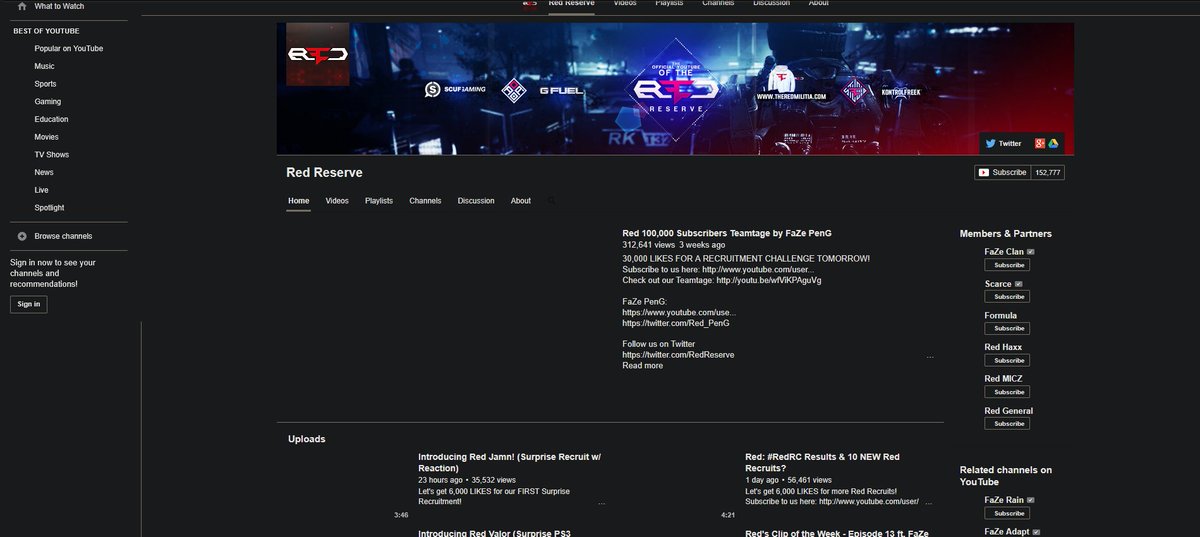This screenshot has height=537, width=1200.
Task: Open the FaZe Clan channel name
Action: (1004, 252)
